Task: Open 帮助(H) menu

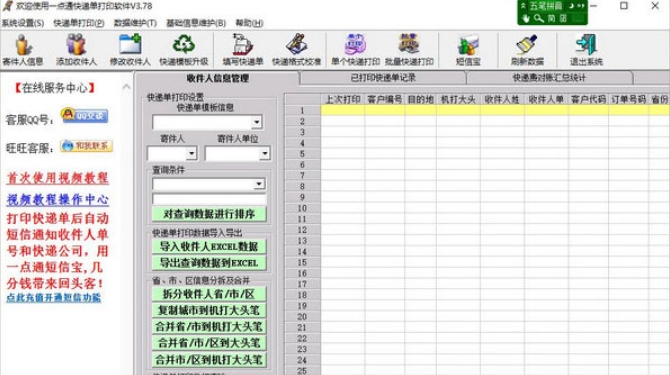Action: pos(249,23)
